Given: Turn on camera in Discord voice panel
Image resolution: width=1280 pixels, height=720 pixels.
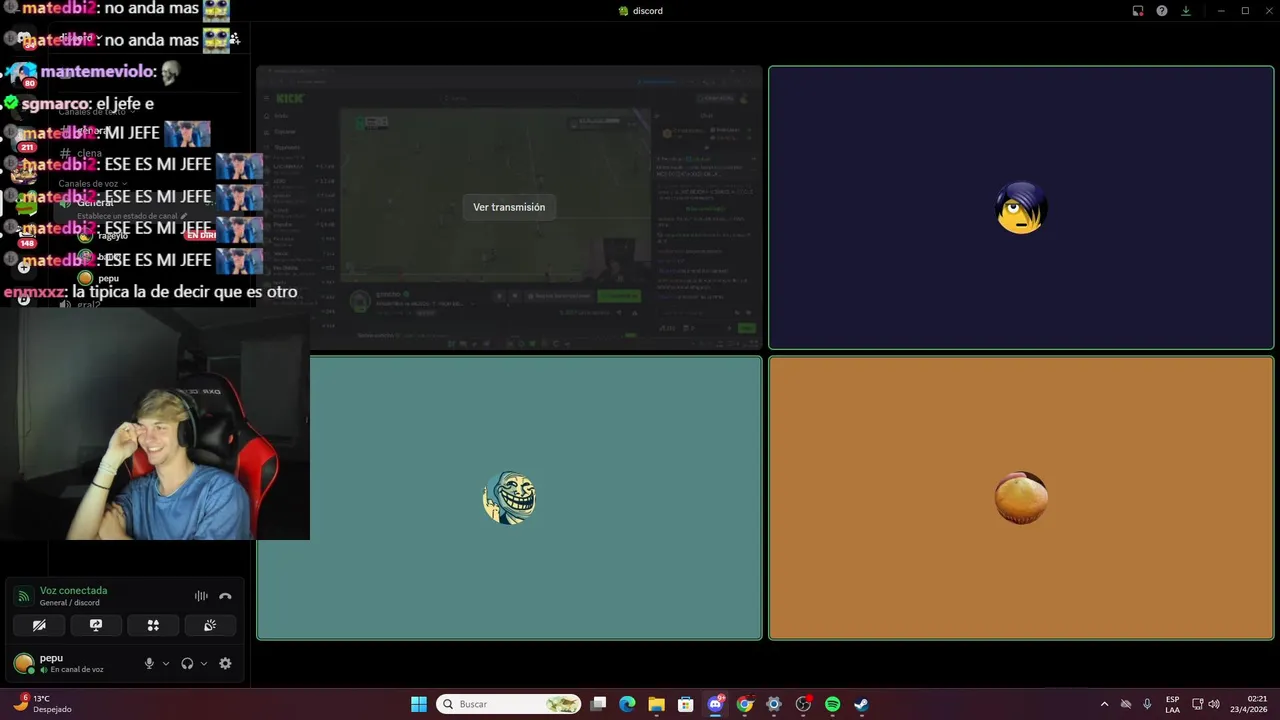Looking at the screenshot, I should (39, 625).
